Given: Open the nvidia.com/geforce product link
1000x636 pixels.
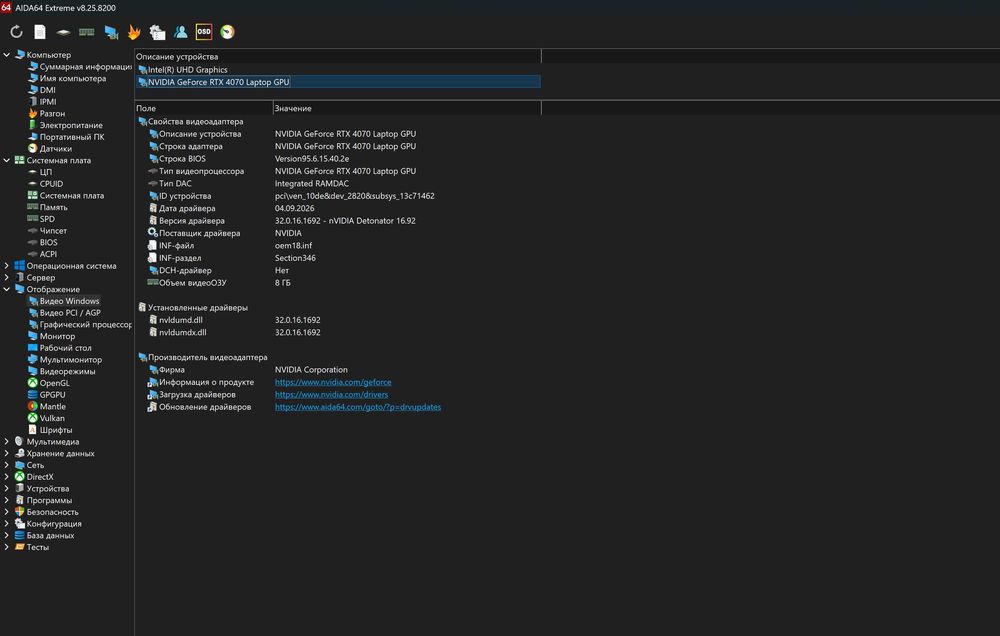Looking at the screenshot, I should (333, 382).
